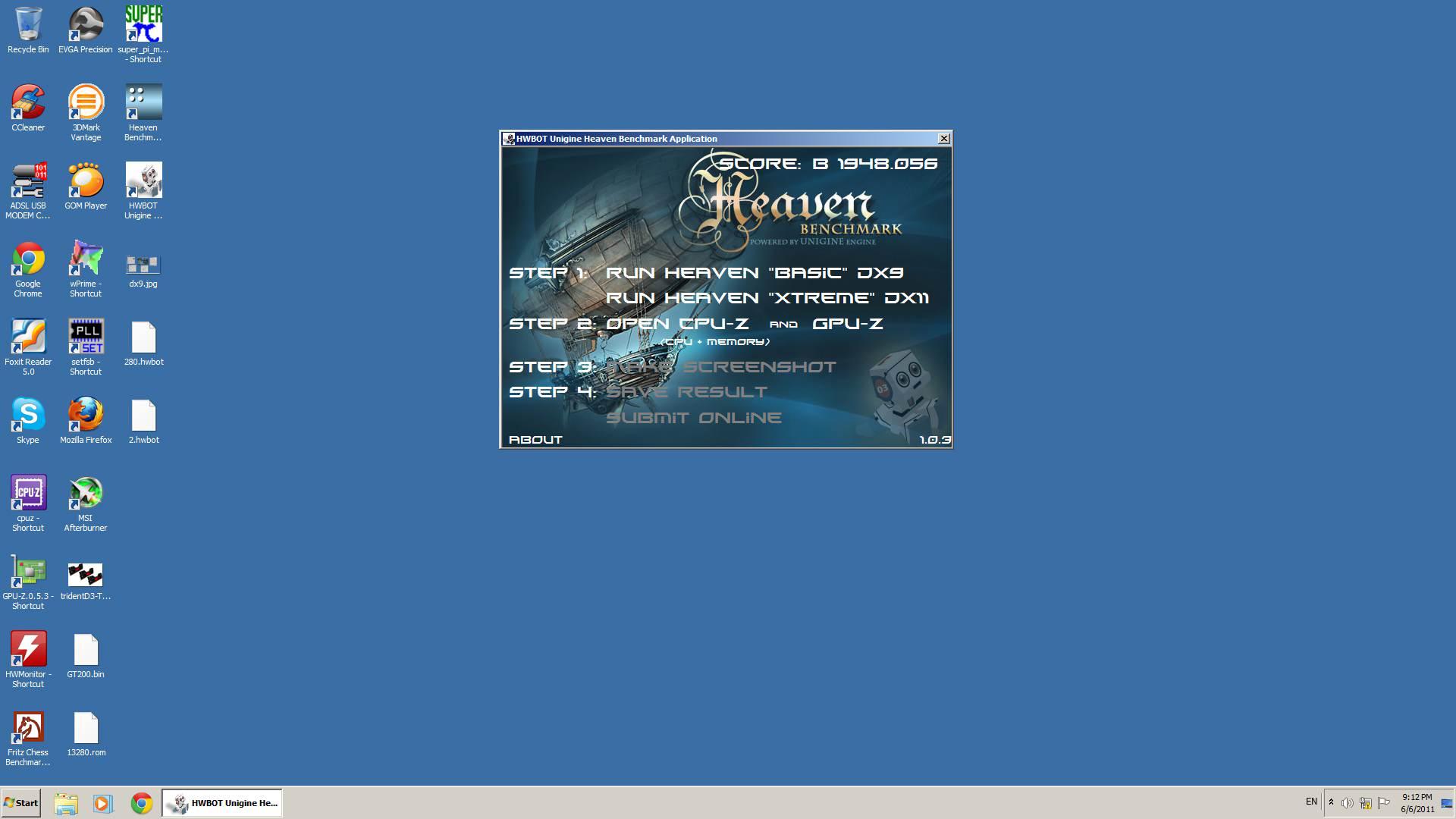Open Windows Explorer from taskbar
Screen dimensions: 1456x819
coord(66,803)
